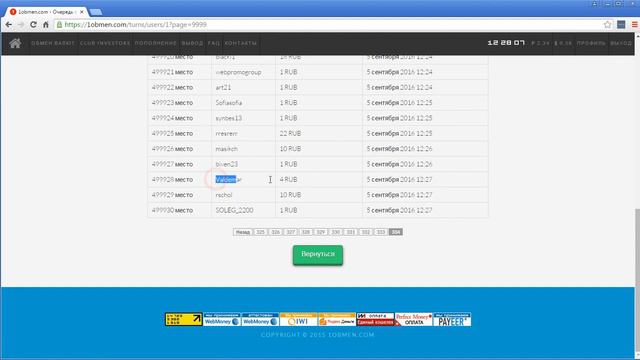Click the Единый кошелек banner
Screen dimensions: 640x360
[375, 319]
